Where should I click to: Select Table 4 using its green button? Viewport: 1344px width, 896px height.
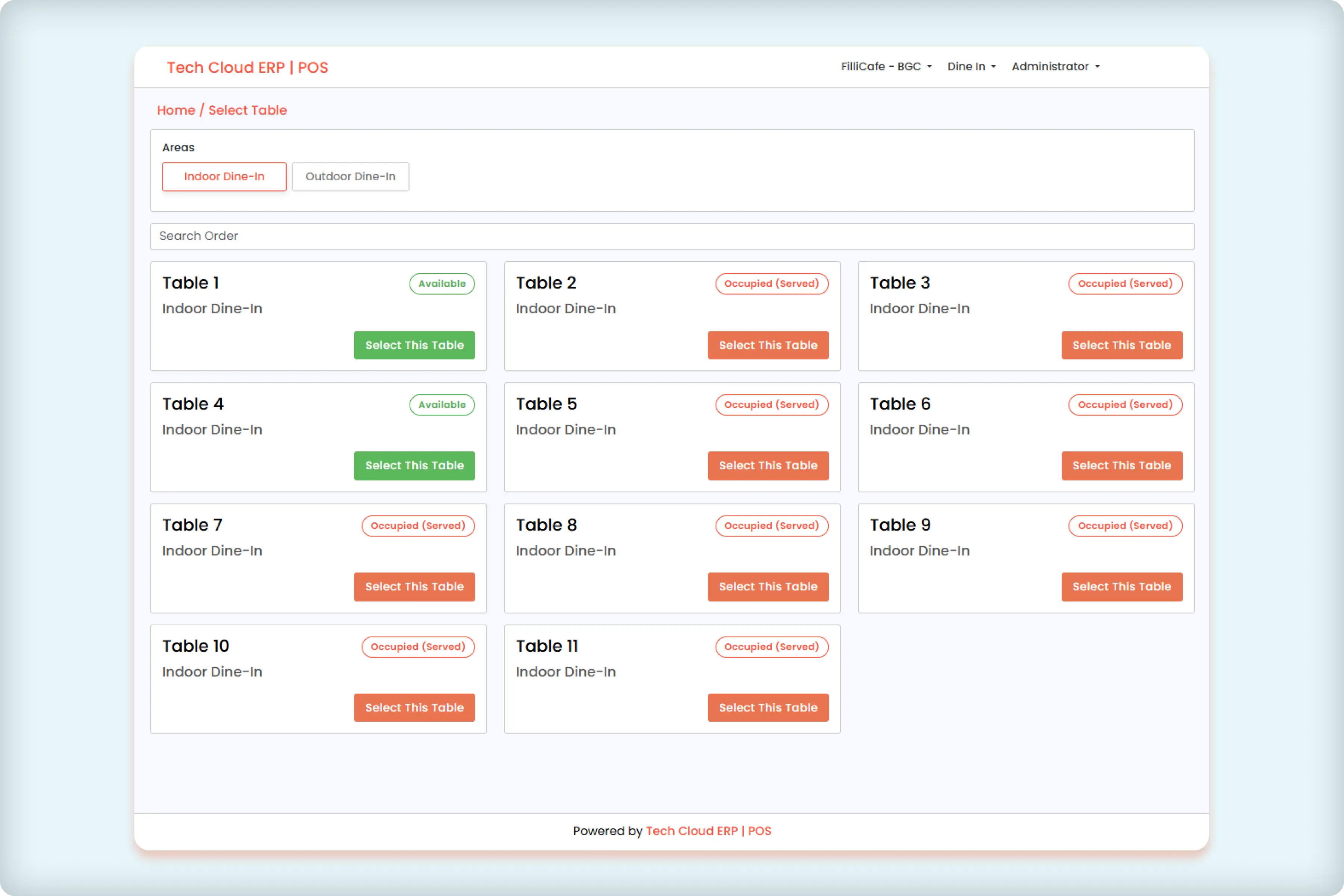(x=414, y=466)
